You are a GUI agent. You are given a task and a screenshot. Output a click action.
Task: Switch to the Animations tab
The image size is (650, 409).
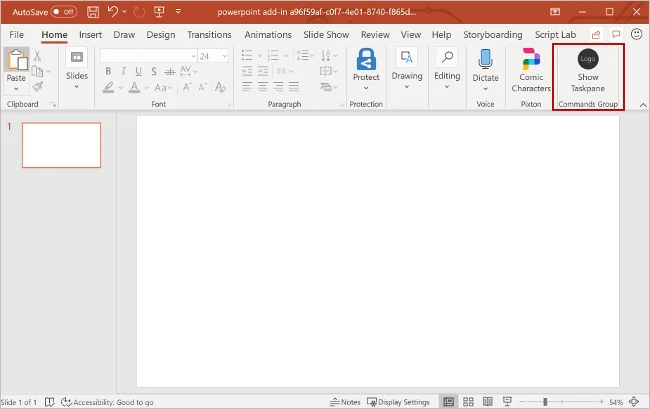coord(268,35)
